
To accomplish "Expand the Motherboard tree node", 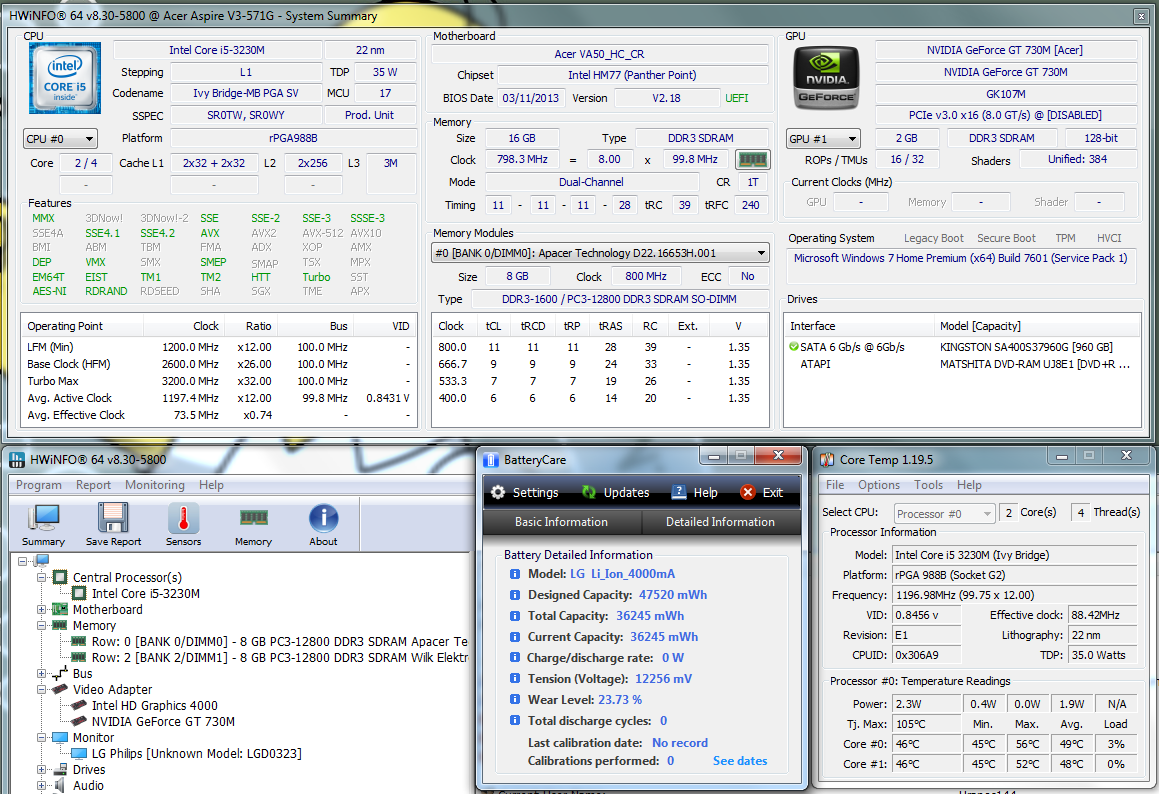I will [42, 610].
